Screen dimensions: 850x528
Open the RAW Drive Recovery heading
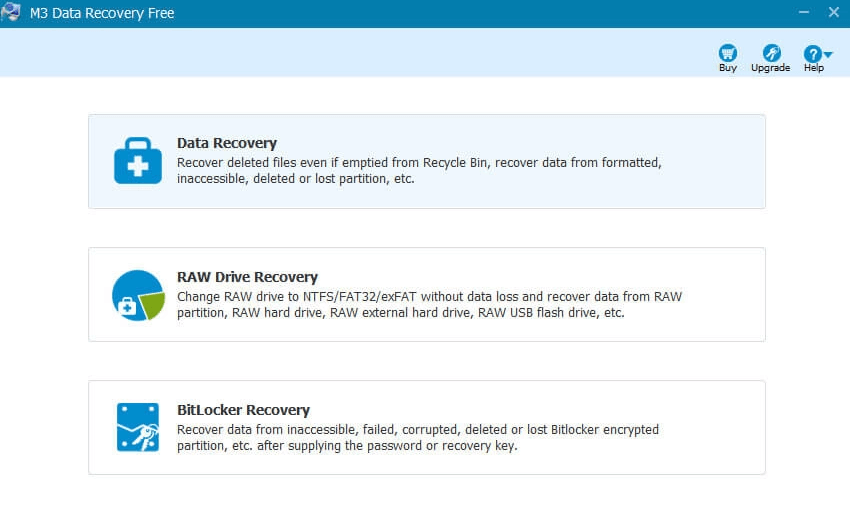click(x=247, y=277)
